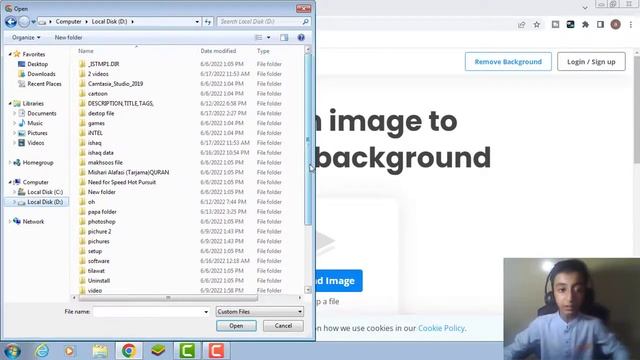Launch Internet Explorer from the taskbar
Image resolution: width=640 pixels, height=360 pixels.
[x=42, y=351]
